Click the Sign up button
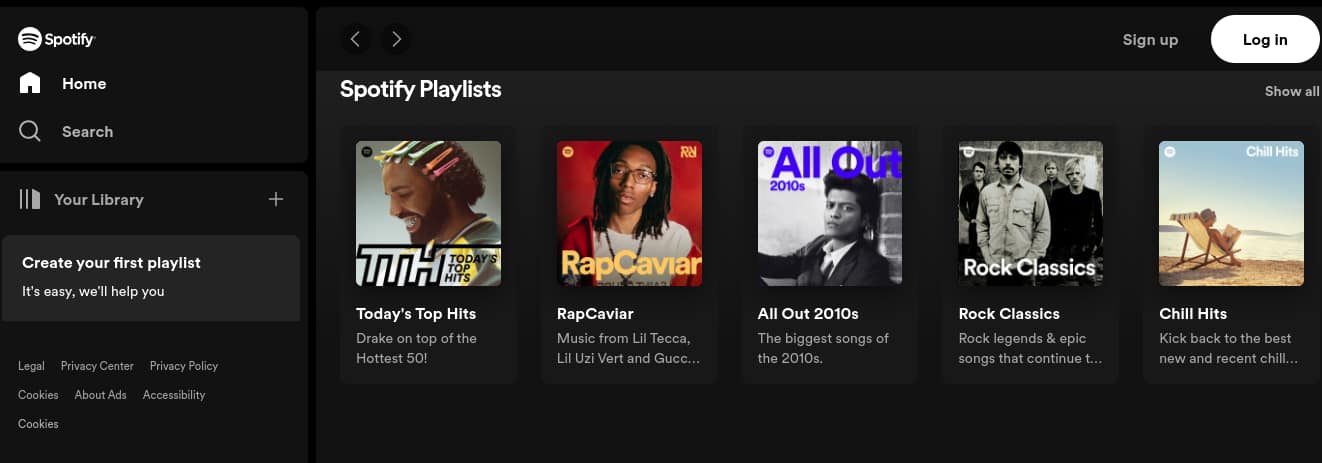 point(1150,40)
